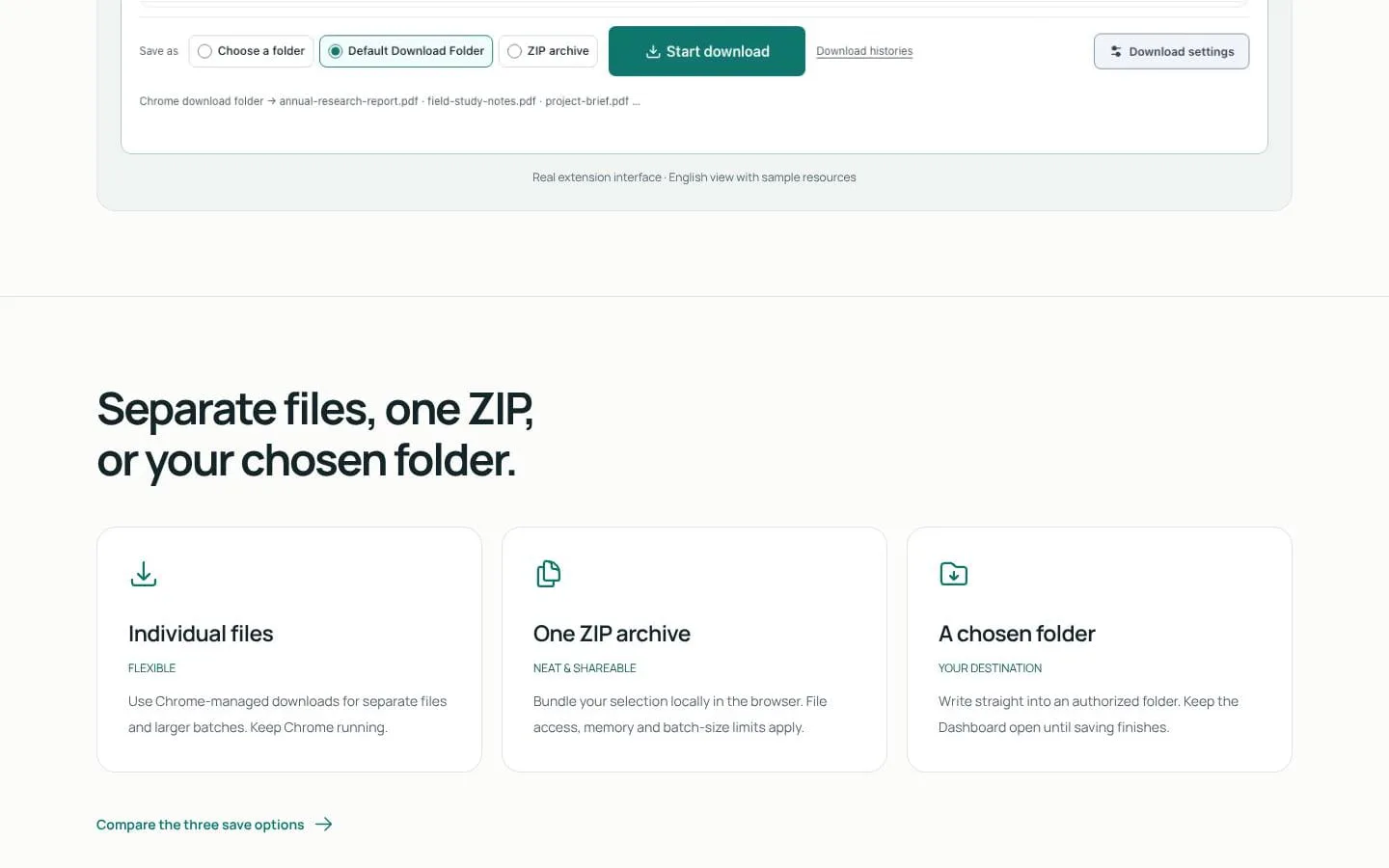The height and width of the screenshot is (868, 1389).
Task: Select the Default Download Folder radio option
Action: (x=406, y=51)
